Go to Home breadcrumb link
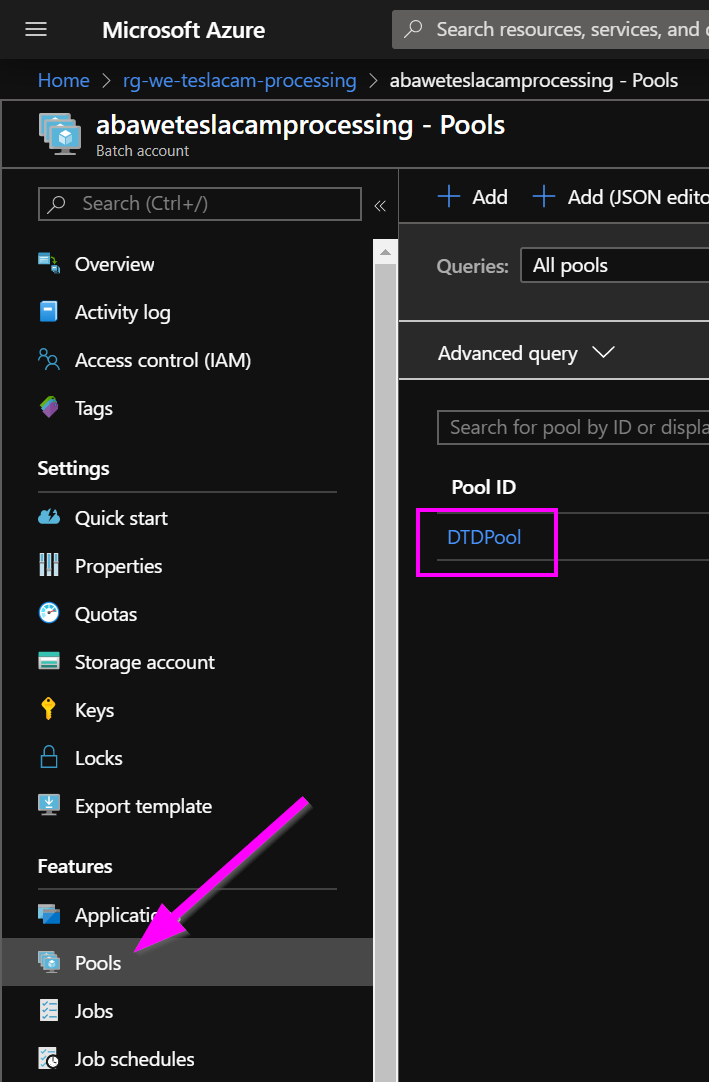Screen dimensions: 709x1082 tap(64, 80)
